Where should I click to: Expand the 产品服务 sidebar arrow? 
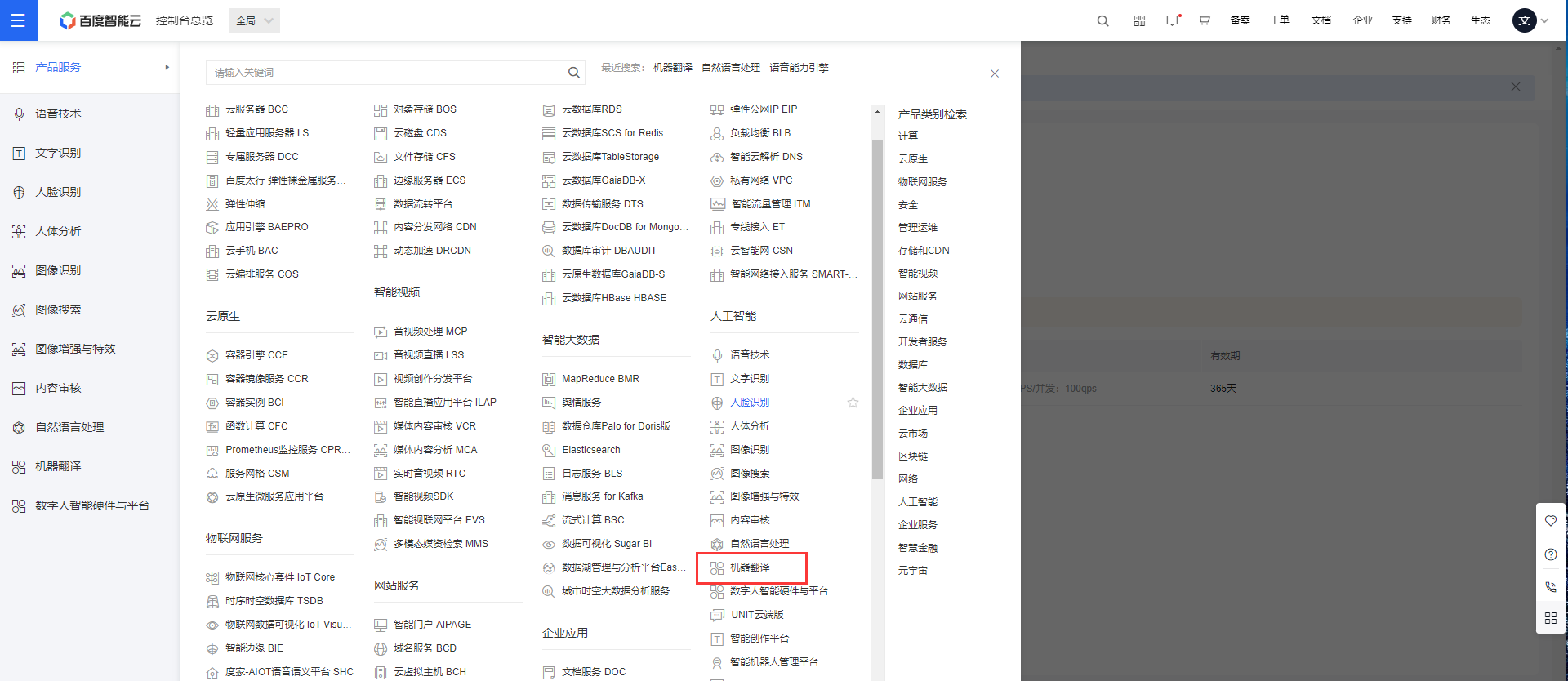167,67
